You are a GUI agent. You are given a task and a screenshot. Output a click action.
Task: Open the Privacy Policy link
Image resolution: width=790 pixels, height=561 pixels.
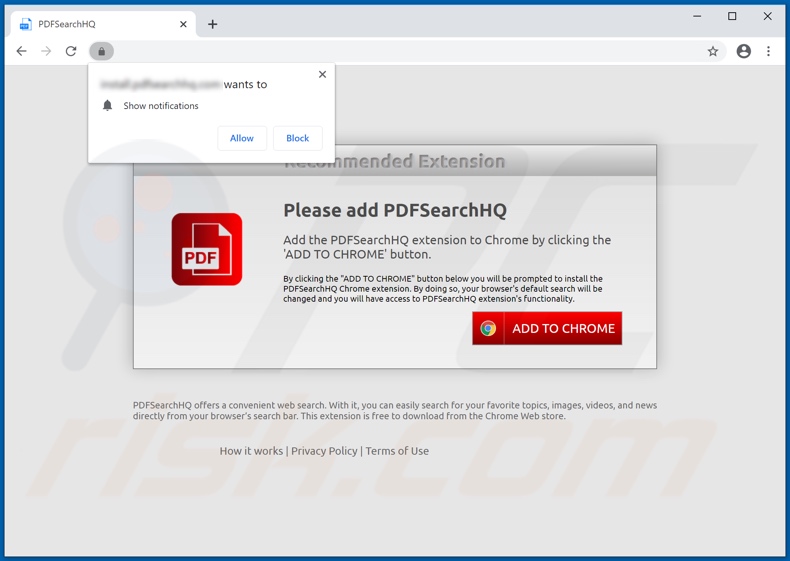tap(324, 451)
